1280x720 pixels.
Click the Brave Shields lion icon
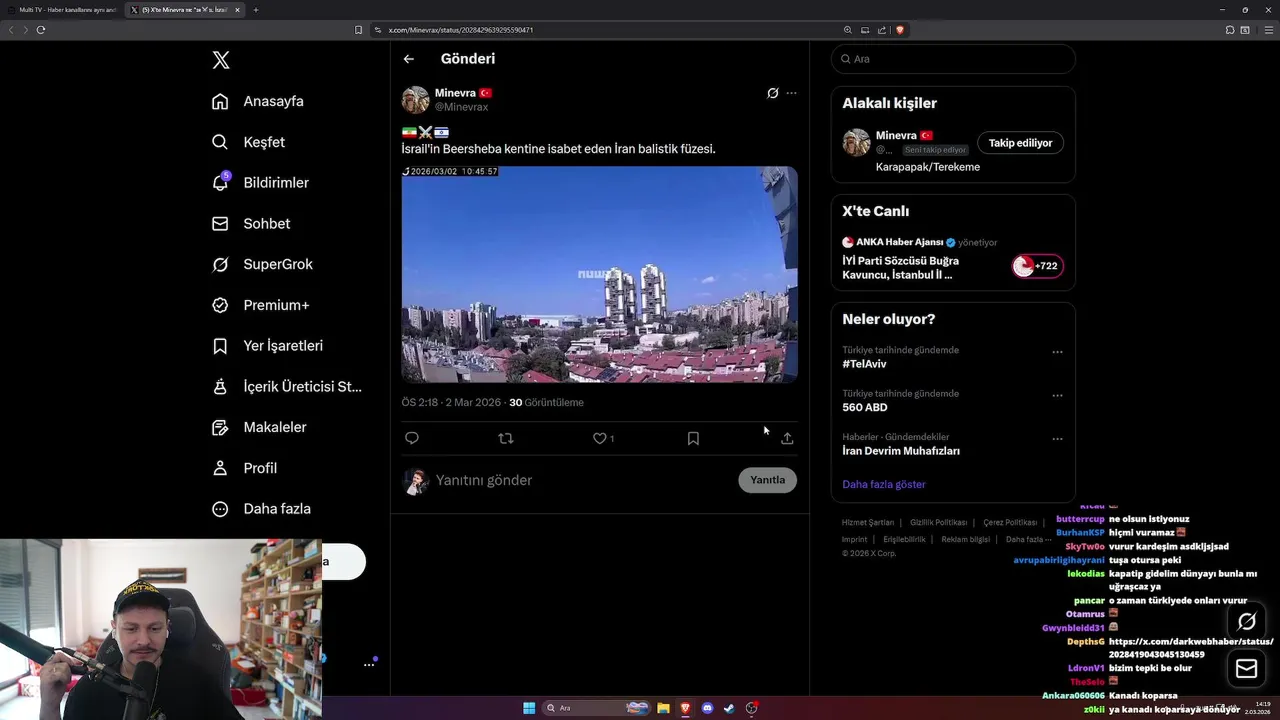899,30
